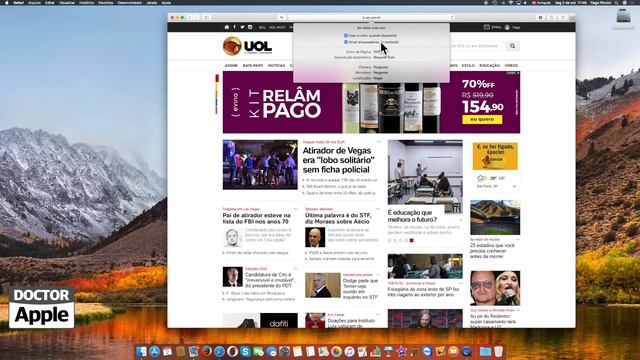This screenshot has height=360, width=640.
Task: Click the Safari compass icon in the Dock
Action: [x=220, y=351]
